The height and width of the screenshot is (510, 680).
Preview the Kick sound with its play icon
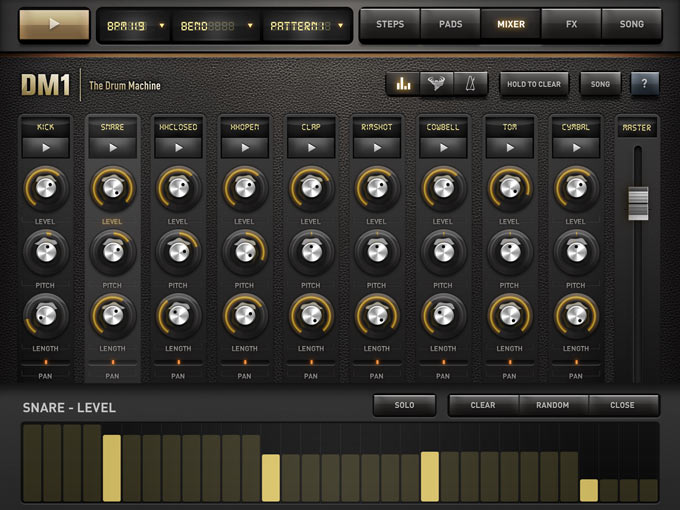click(x=46, y=147)
